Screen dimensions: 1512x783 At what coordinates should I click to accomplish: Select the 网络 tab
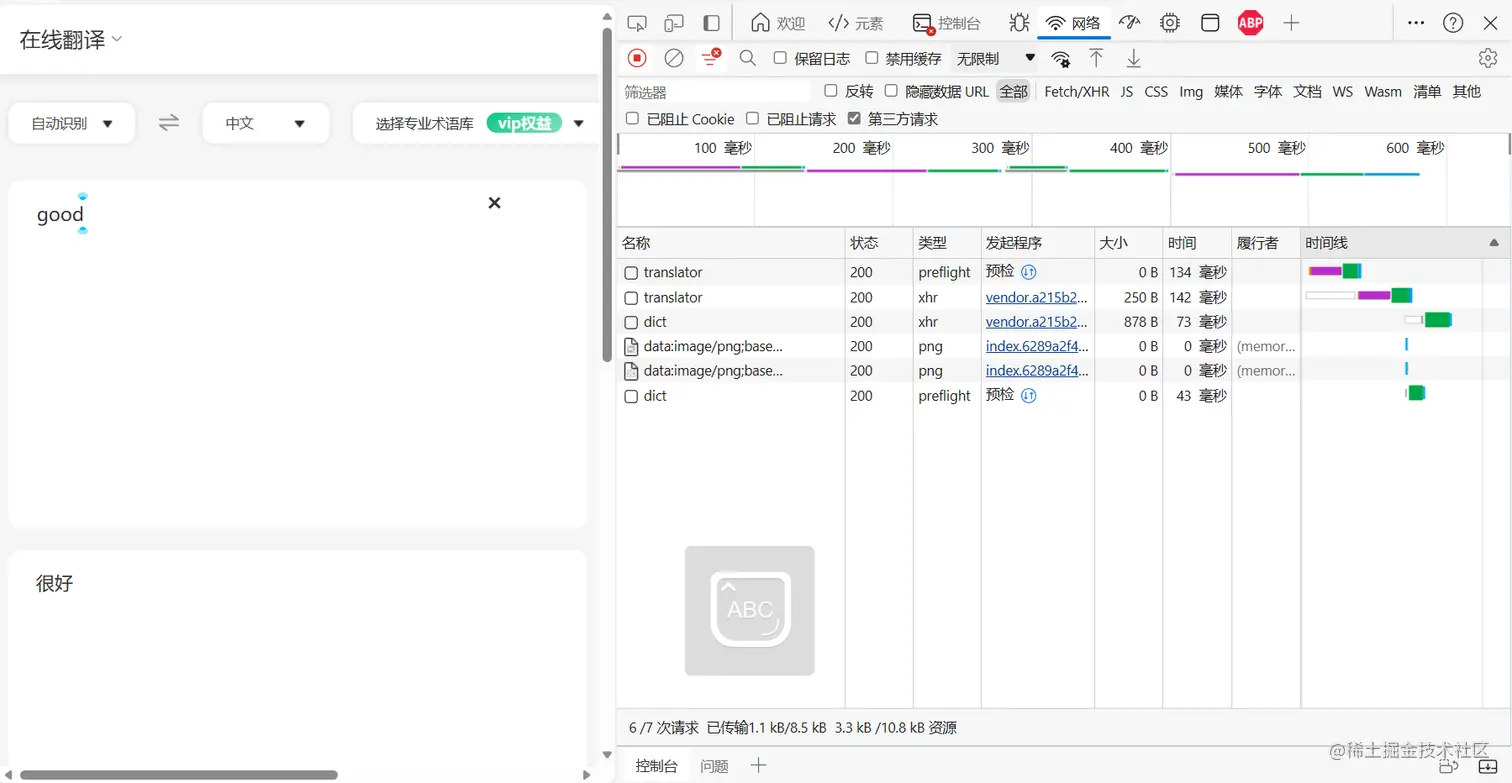(1073, 23)
